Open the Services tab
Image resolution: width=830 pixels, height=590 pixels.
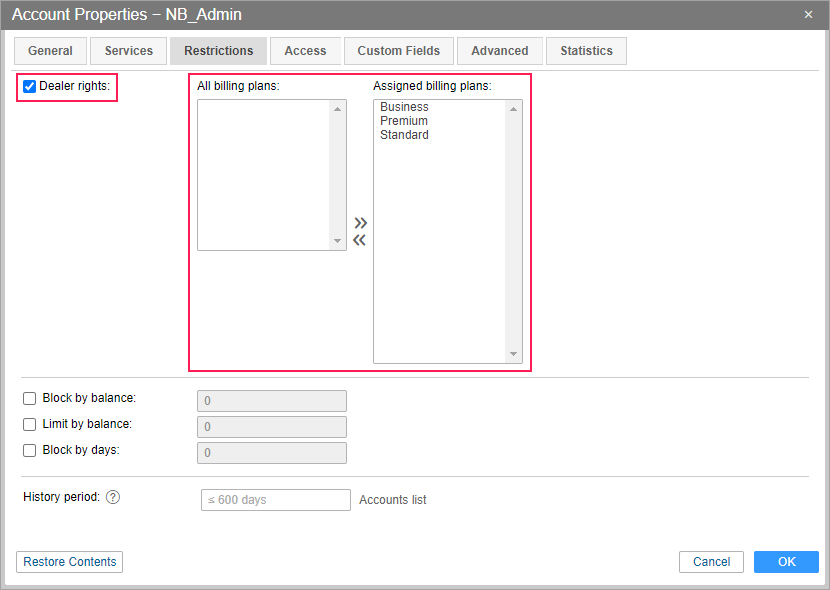[x=129, y=51]
